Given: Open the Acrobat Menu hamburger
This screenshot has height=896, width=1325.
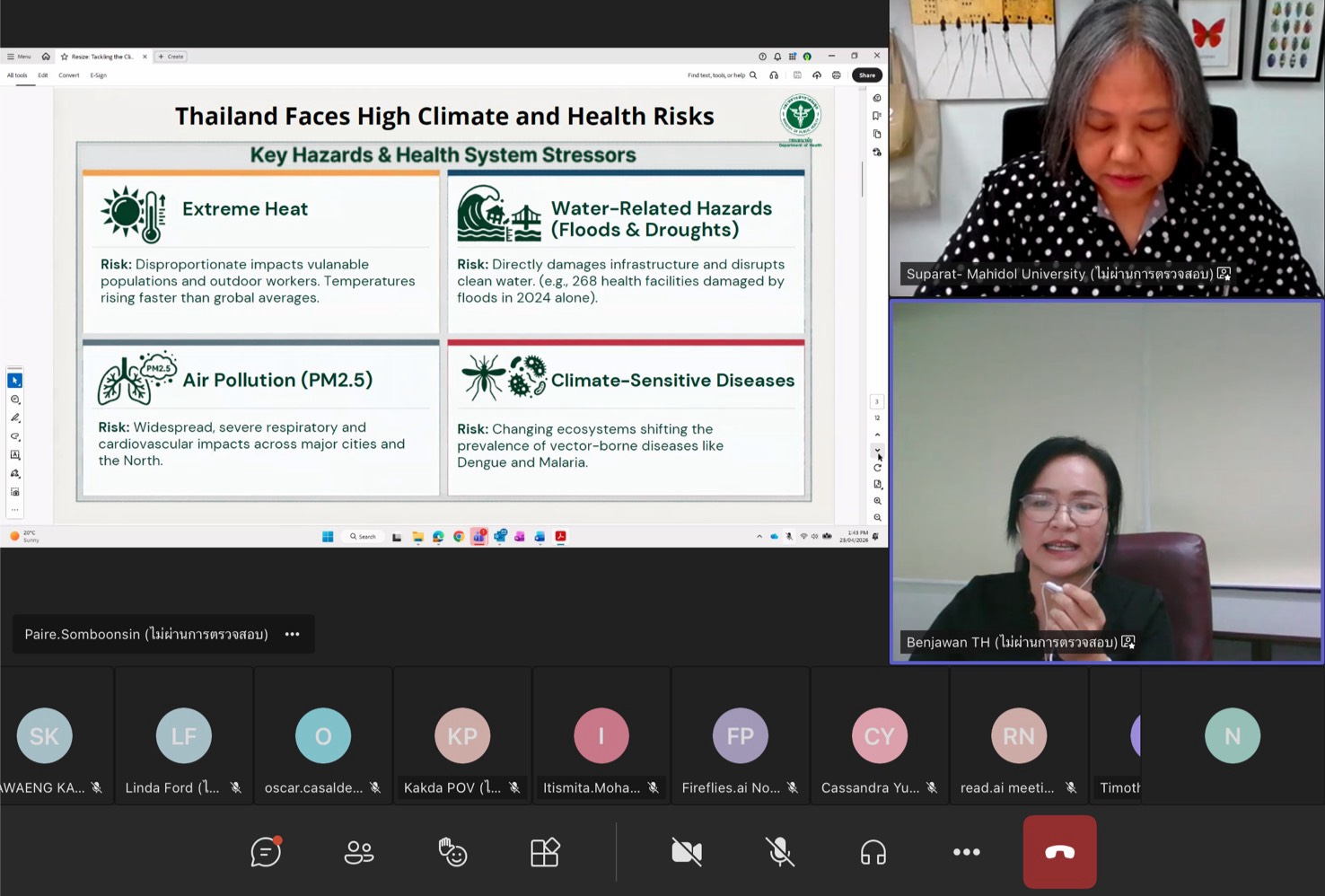Looking at the screenshot, I should coord(19,57).
